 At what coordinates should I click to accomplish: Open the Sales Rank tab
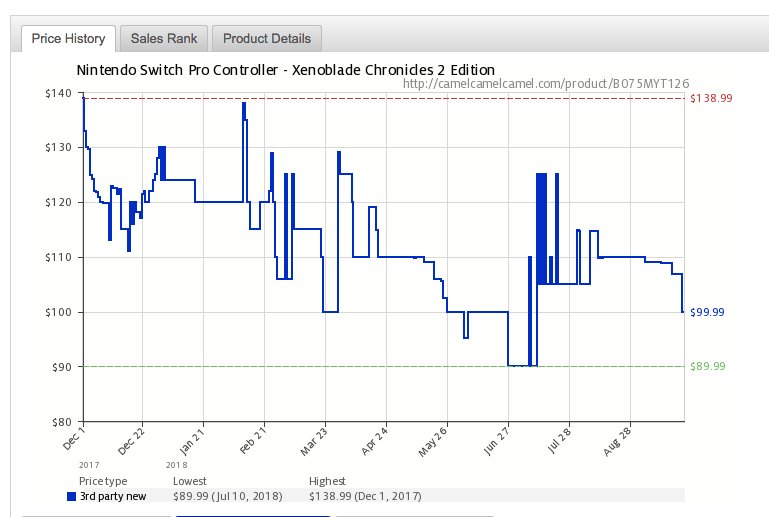tap(164, 39)
